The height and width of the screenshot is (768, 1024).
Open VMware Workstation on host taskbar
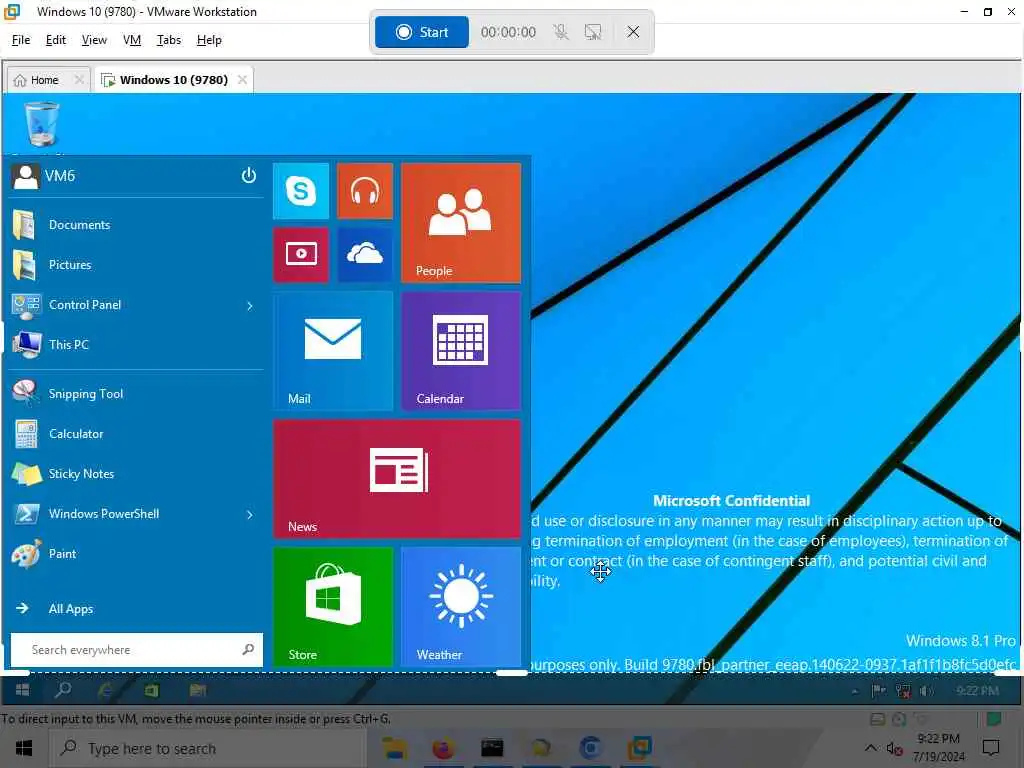pyautogui.click(x=639, y=748)
